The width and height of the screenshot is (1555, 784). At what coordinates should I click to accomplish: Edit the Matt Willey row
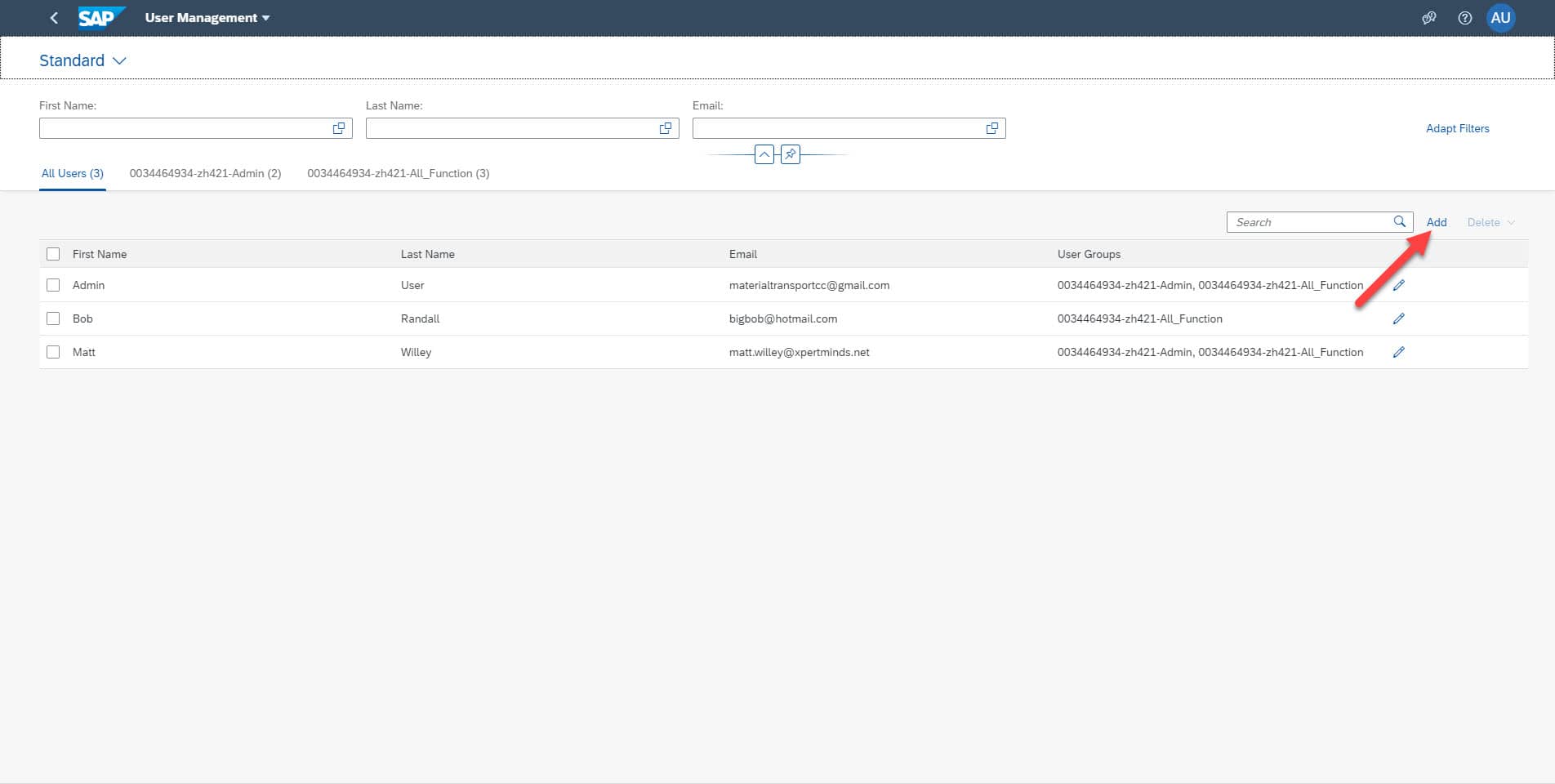click(1399, 352)
